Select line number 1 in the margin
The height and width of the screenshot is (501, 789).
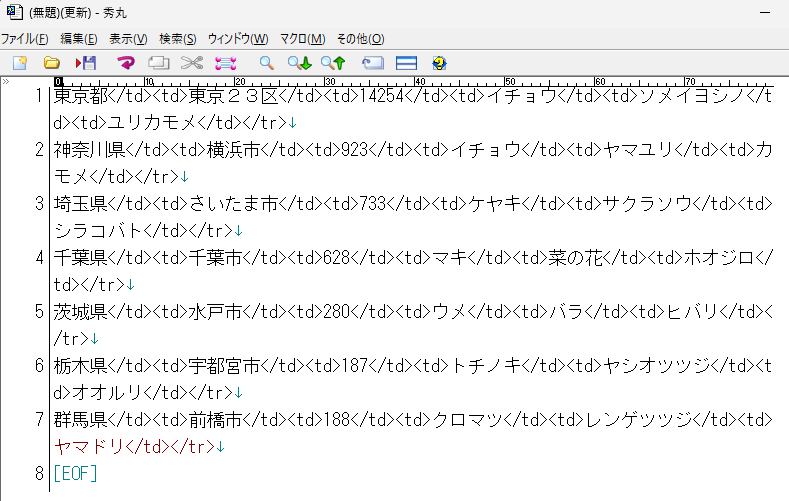39,96
